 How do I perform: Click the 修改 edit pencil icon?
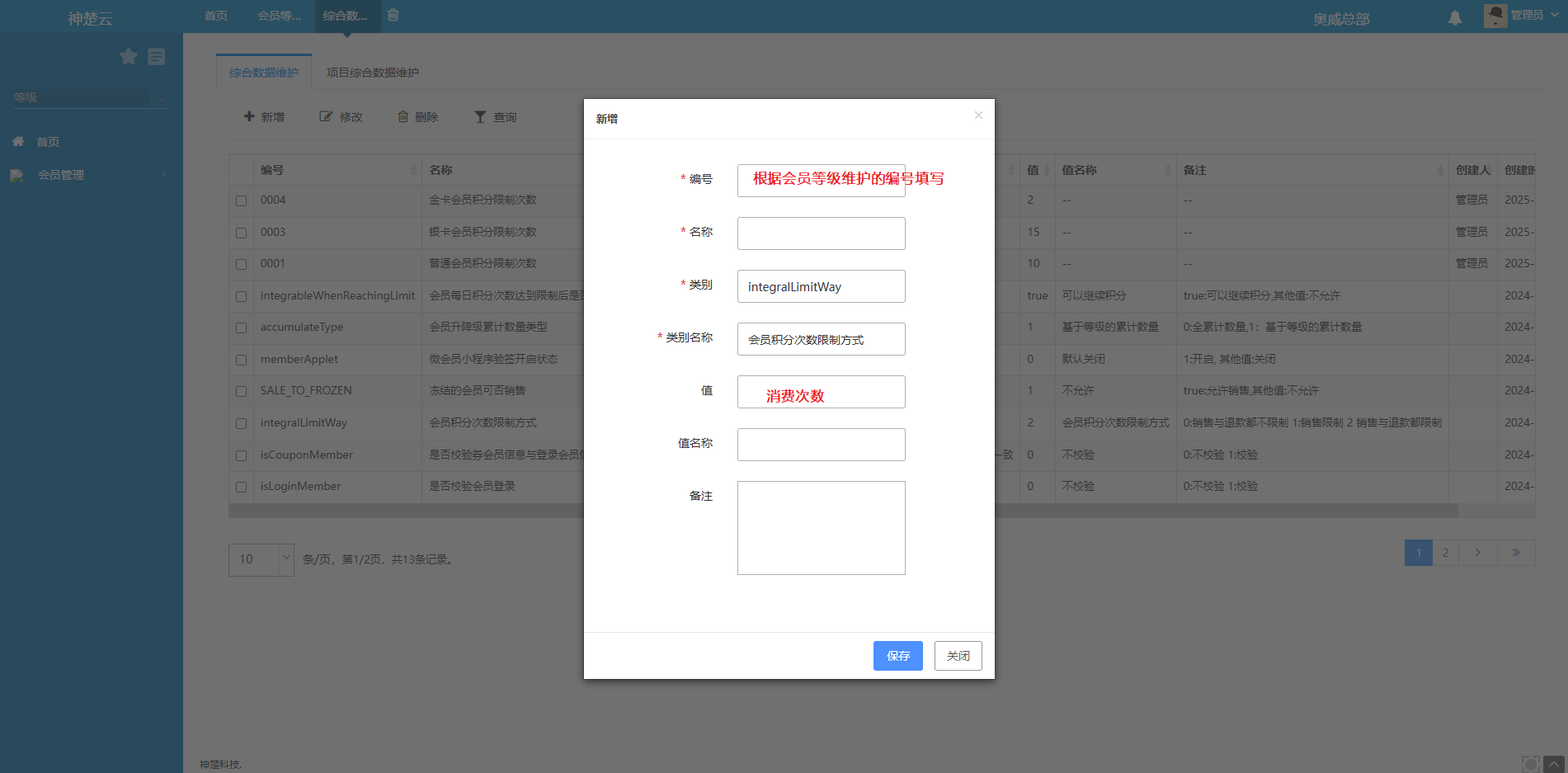pos(327,116)
